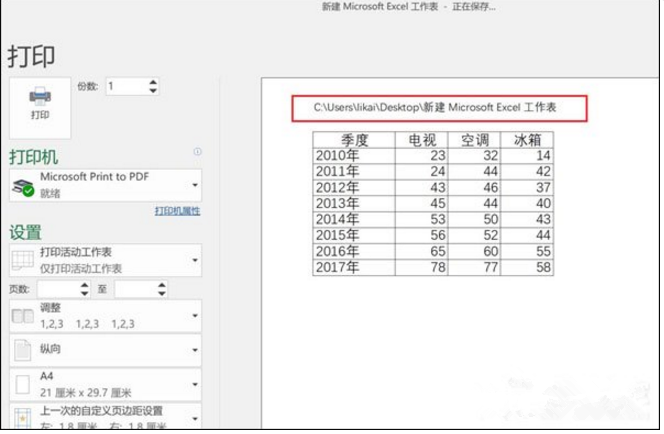Screen dimensions: 664x434
Task: Click the value 58 in the 冰箱 column
Action: [543, 268]
